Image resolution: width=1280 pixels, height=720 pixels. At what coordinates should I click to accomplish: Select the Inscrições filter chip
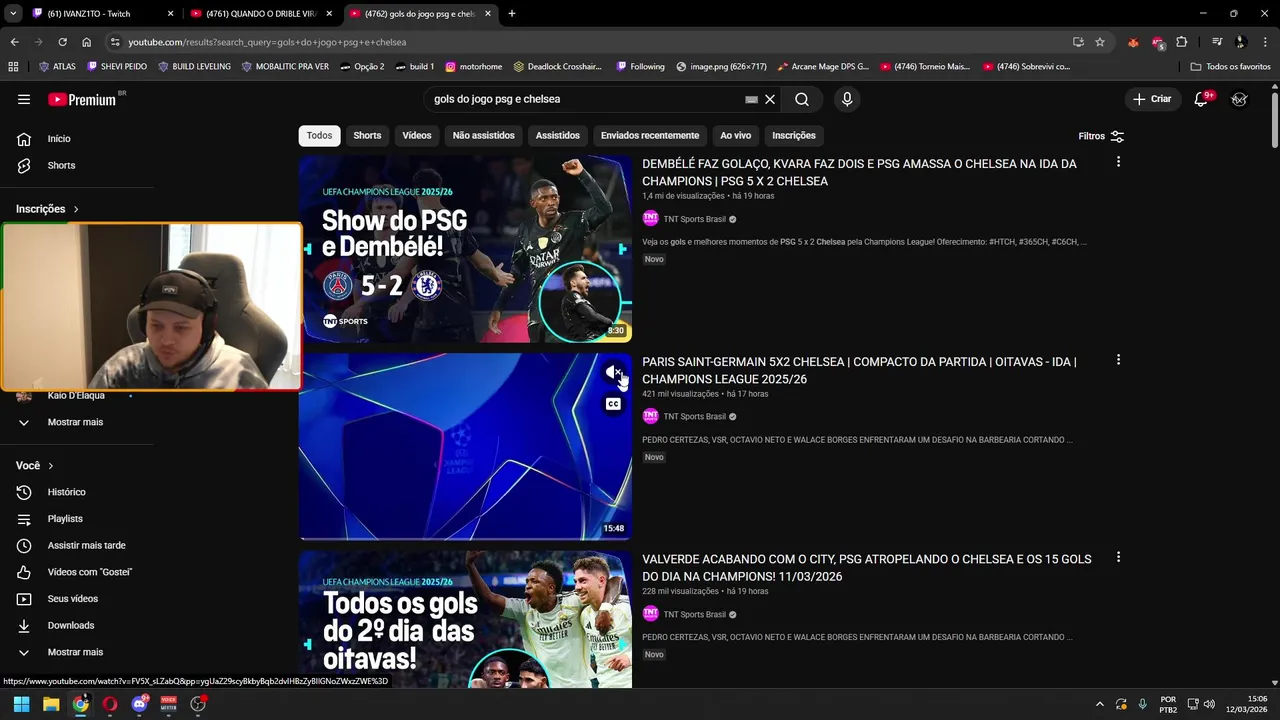coord(794,135)
